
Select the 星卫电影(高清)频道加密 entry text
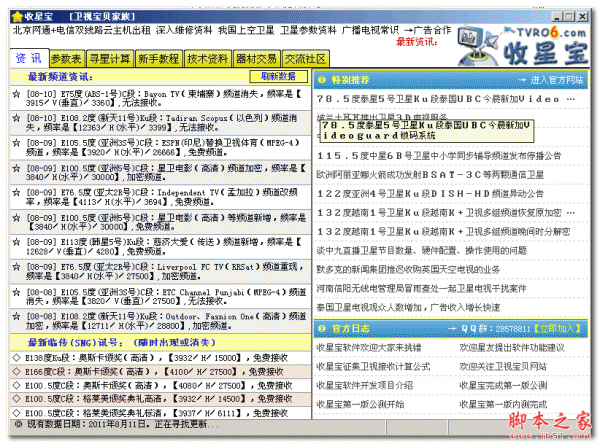pos(166,173)
